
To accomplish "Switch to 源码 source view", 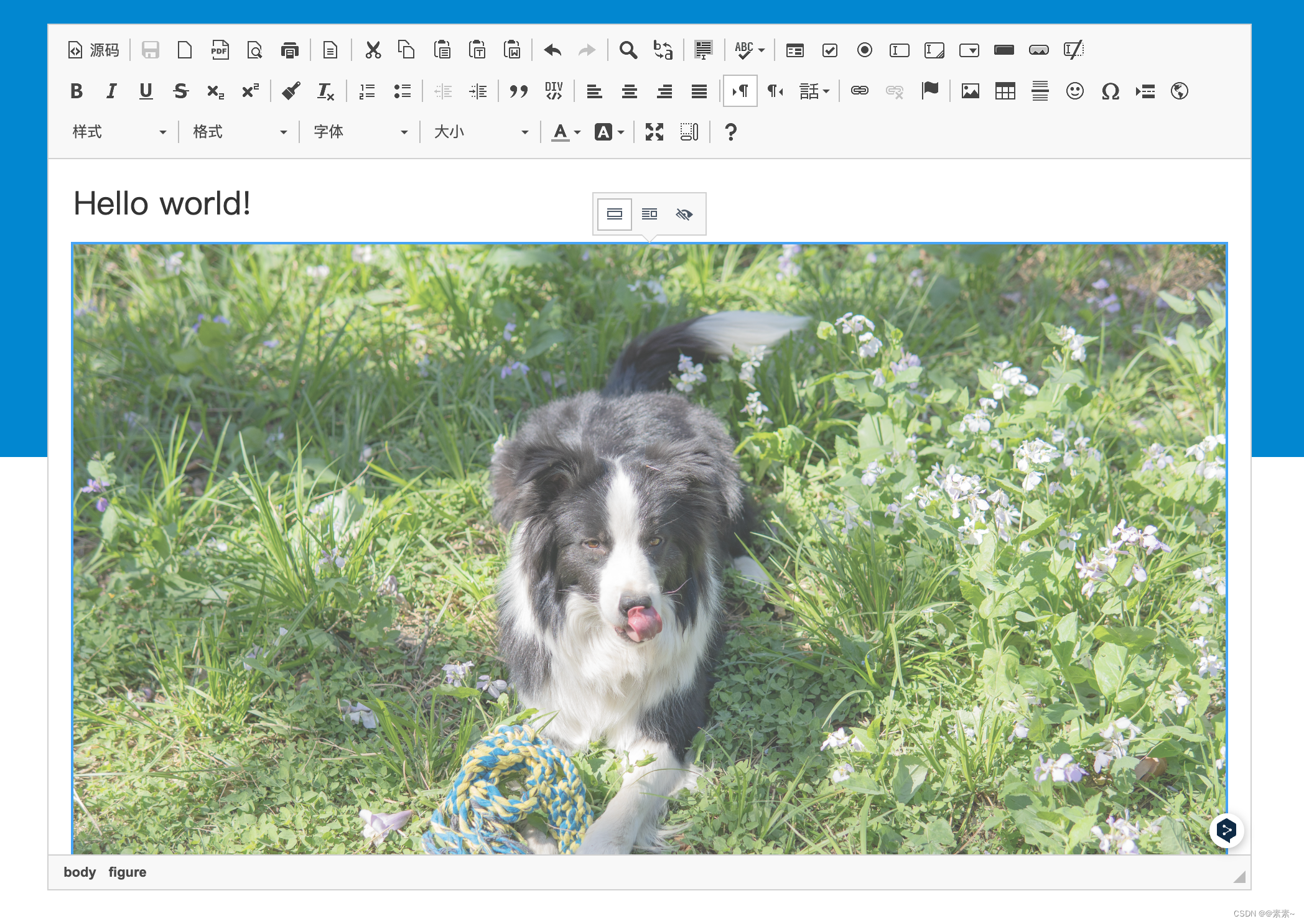I will click(x=94, y=50).
